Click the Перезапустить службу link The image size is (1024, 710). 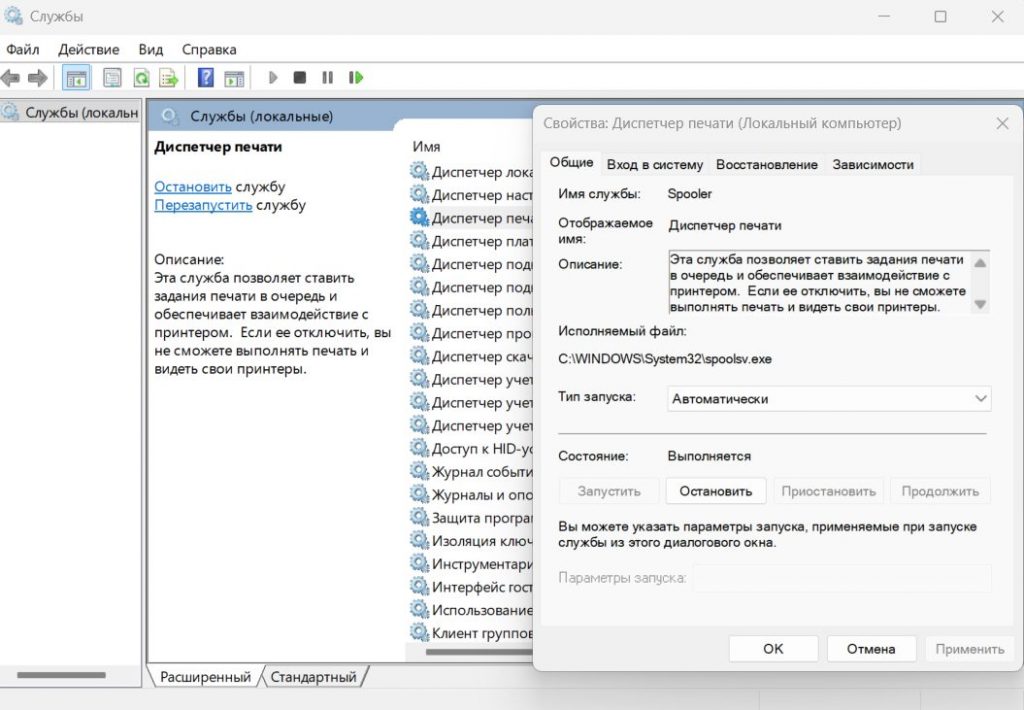point(203,205)
